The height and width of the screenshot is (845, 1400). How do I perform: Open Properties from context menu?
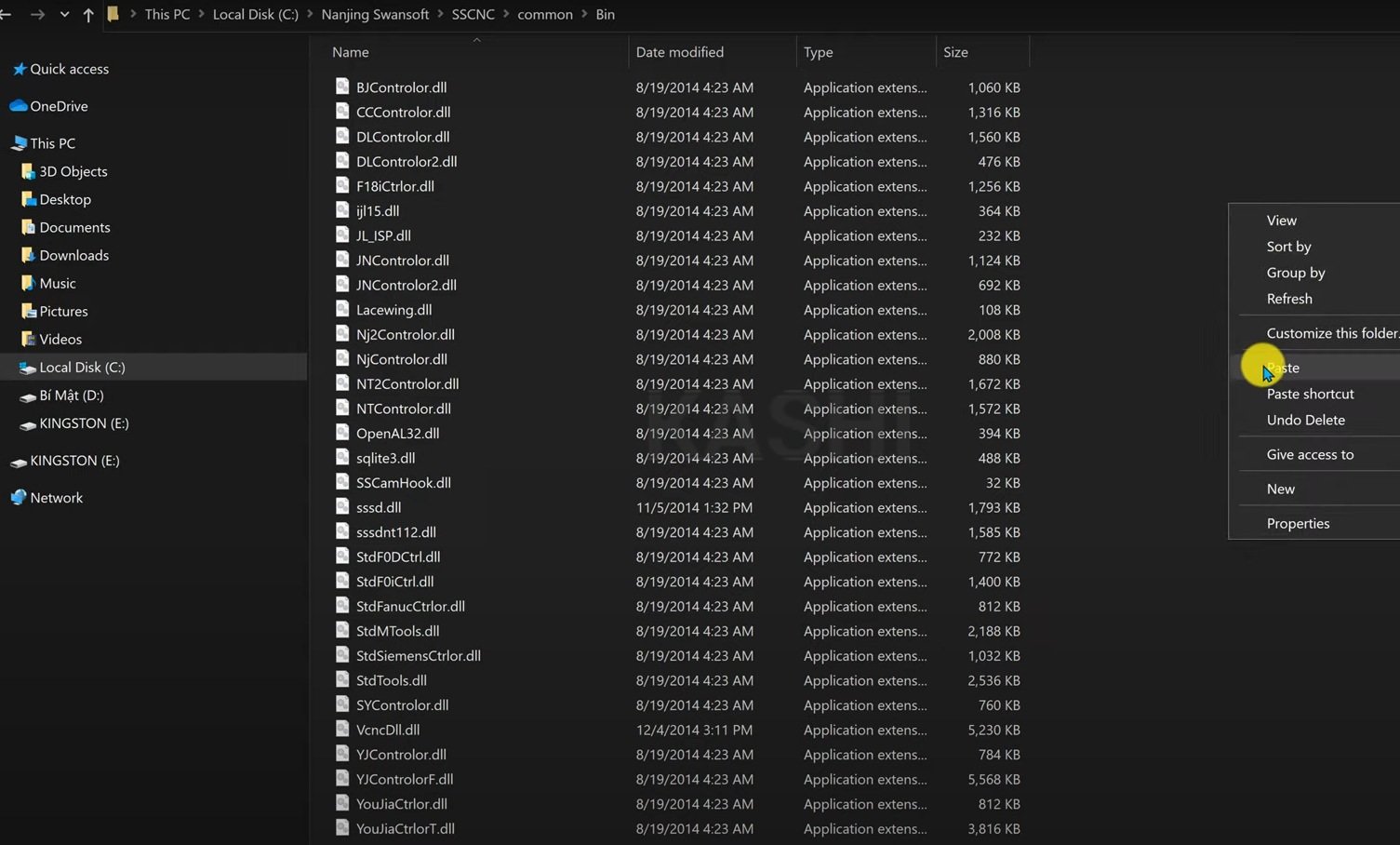pos(1298,523)
